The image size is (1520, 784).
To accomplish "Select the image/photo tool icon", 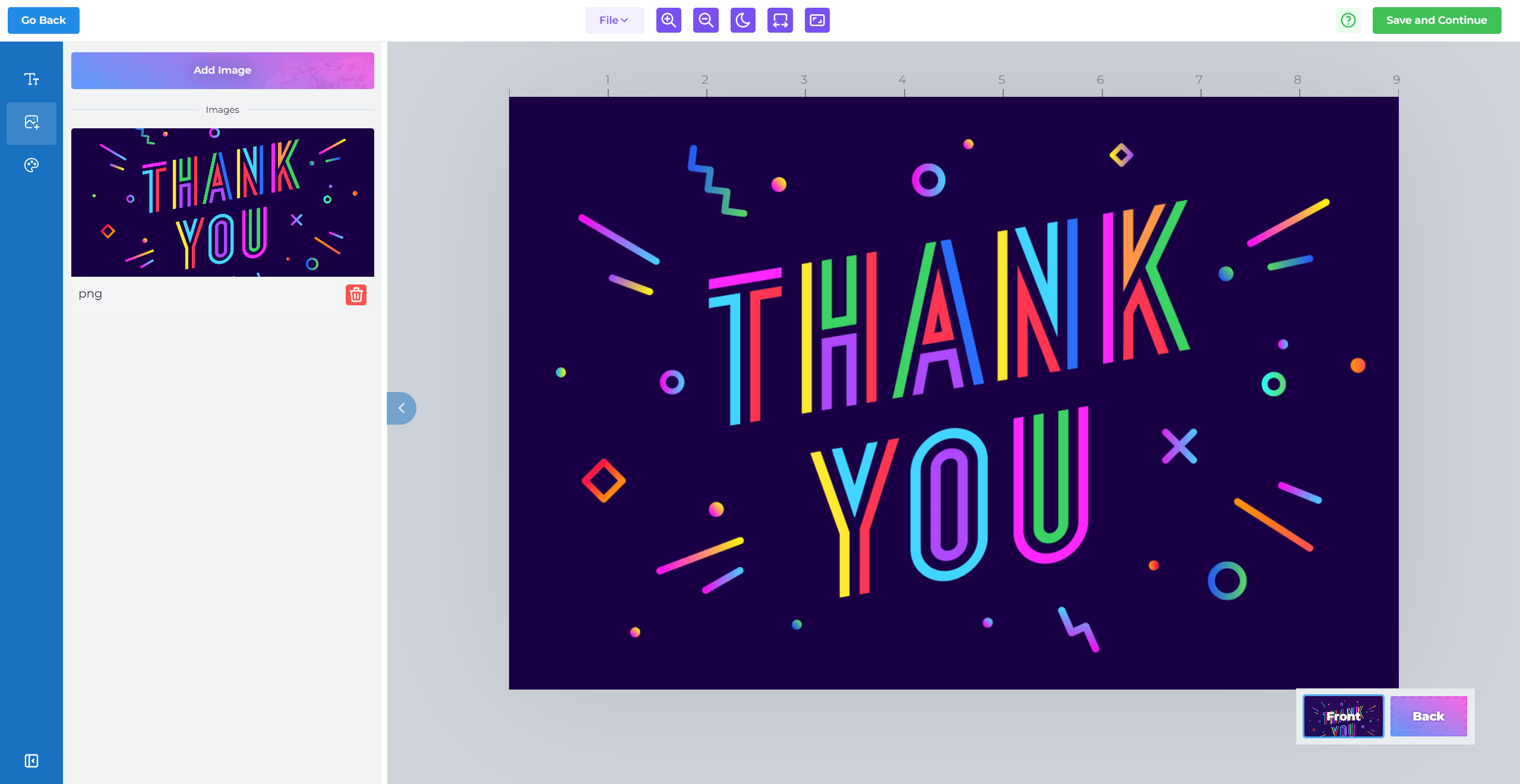I will [31, 122].
